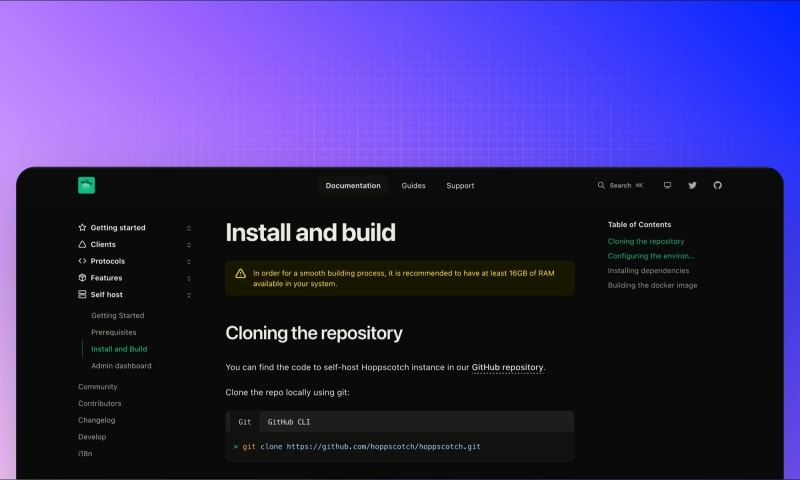
Task: Open the Develop link
Action: [x=92, y=437]
